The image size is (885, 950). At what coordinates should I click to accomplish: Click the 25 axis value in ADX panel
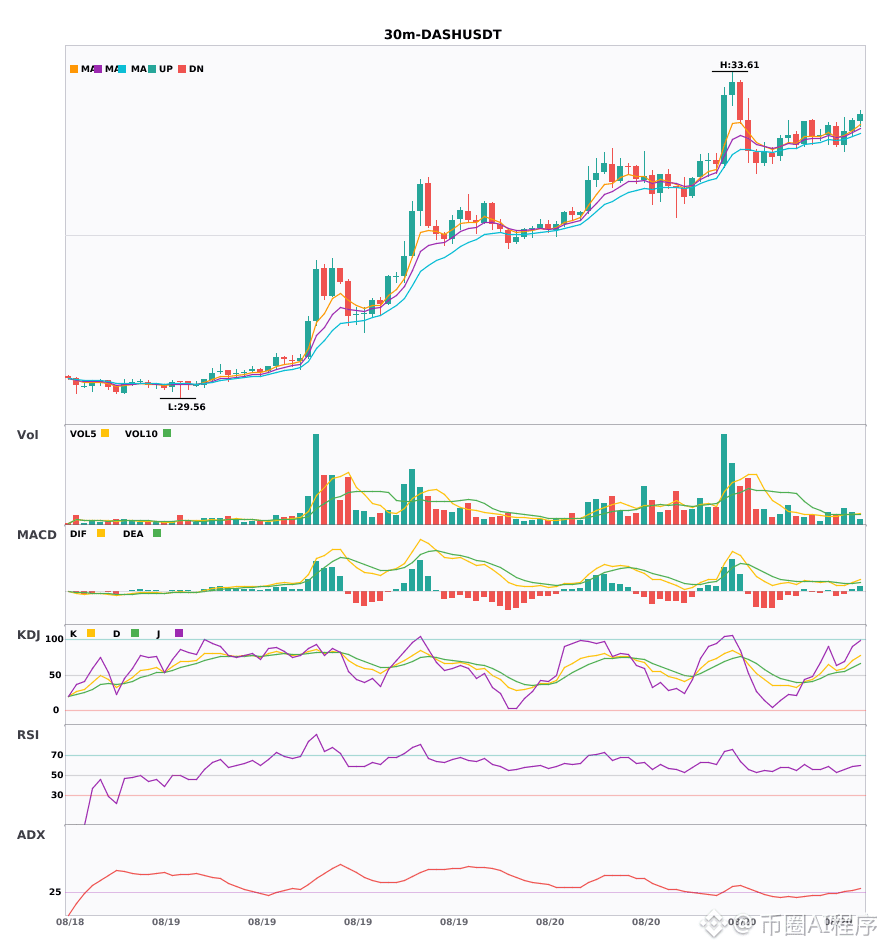55,892
